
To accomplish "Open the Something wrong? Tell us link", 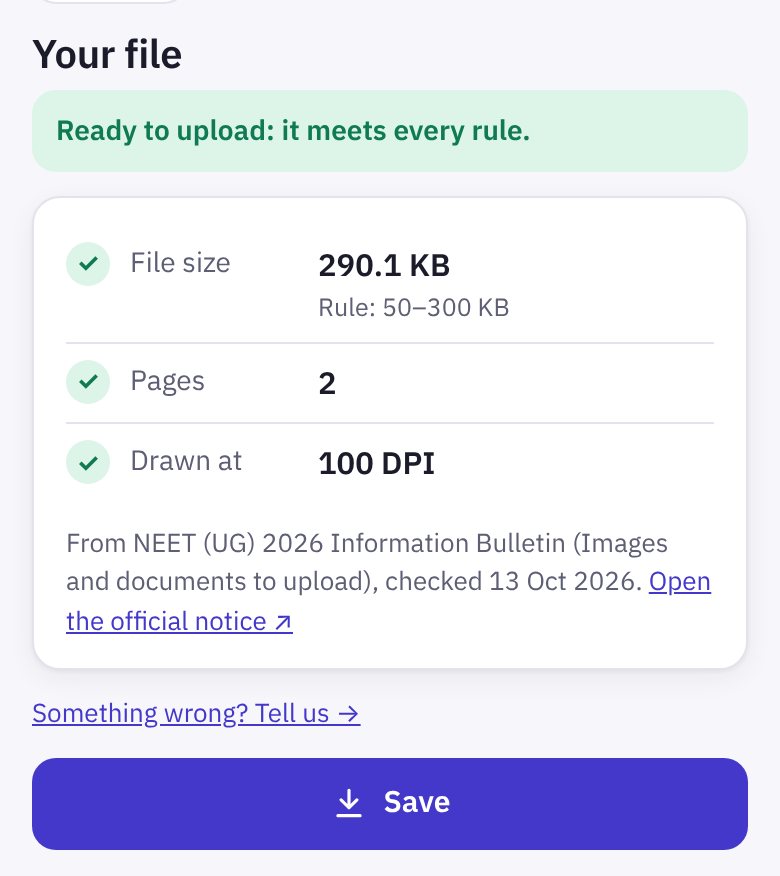I will 196,713.
